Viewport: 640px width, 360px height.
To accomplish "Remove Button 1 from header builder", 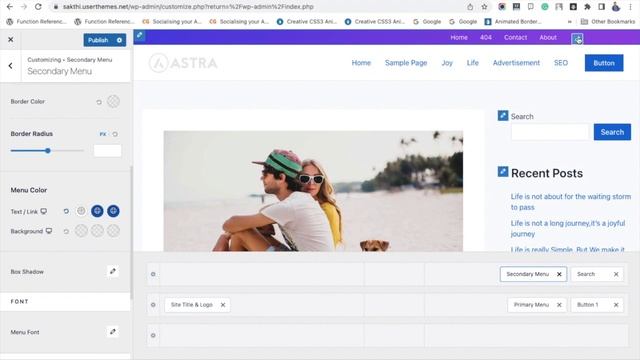I will (x=616, y=305).
